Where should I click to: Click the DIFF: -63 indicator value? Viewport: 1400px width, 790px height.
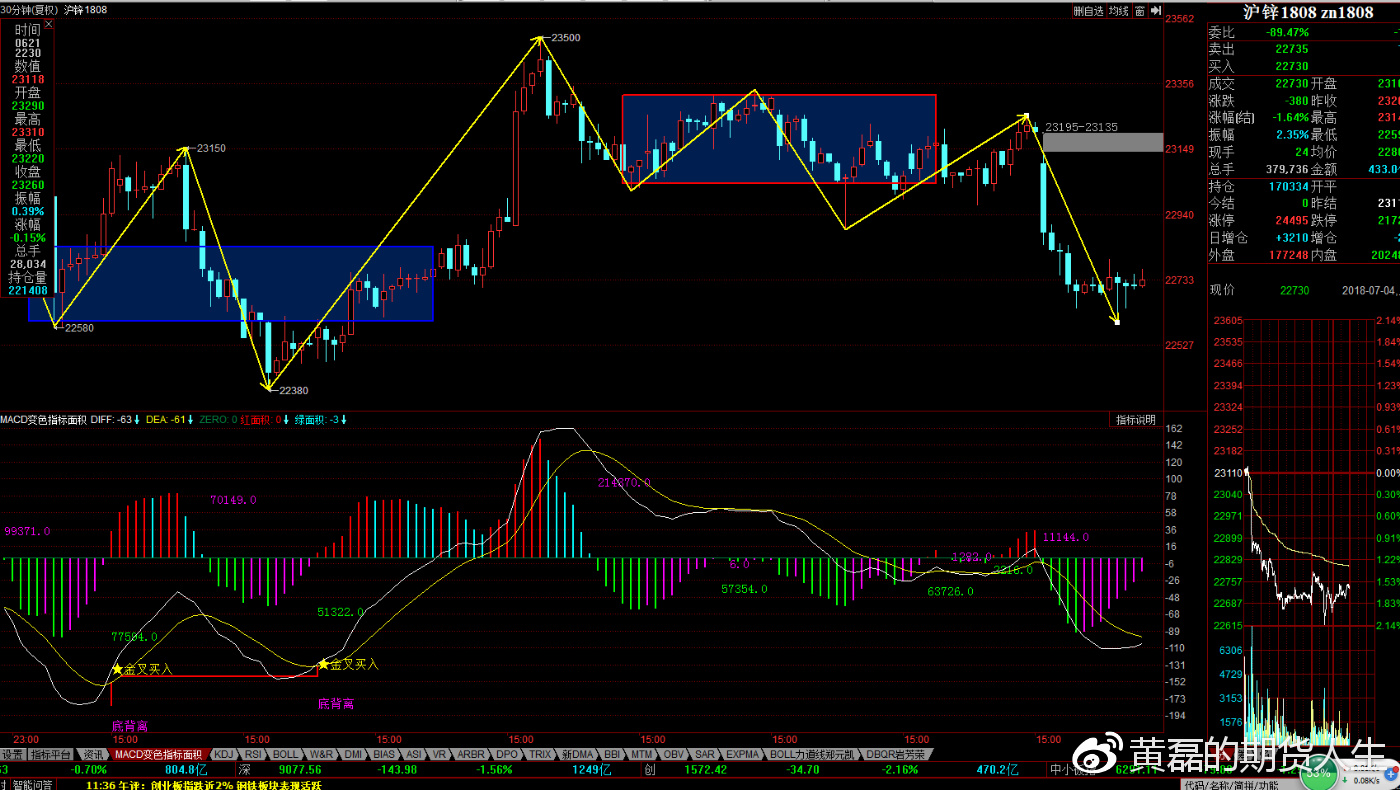pos(116,419)
